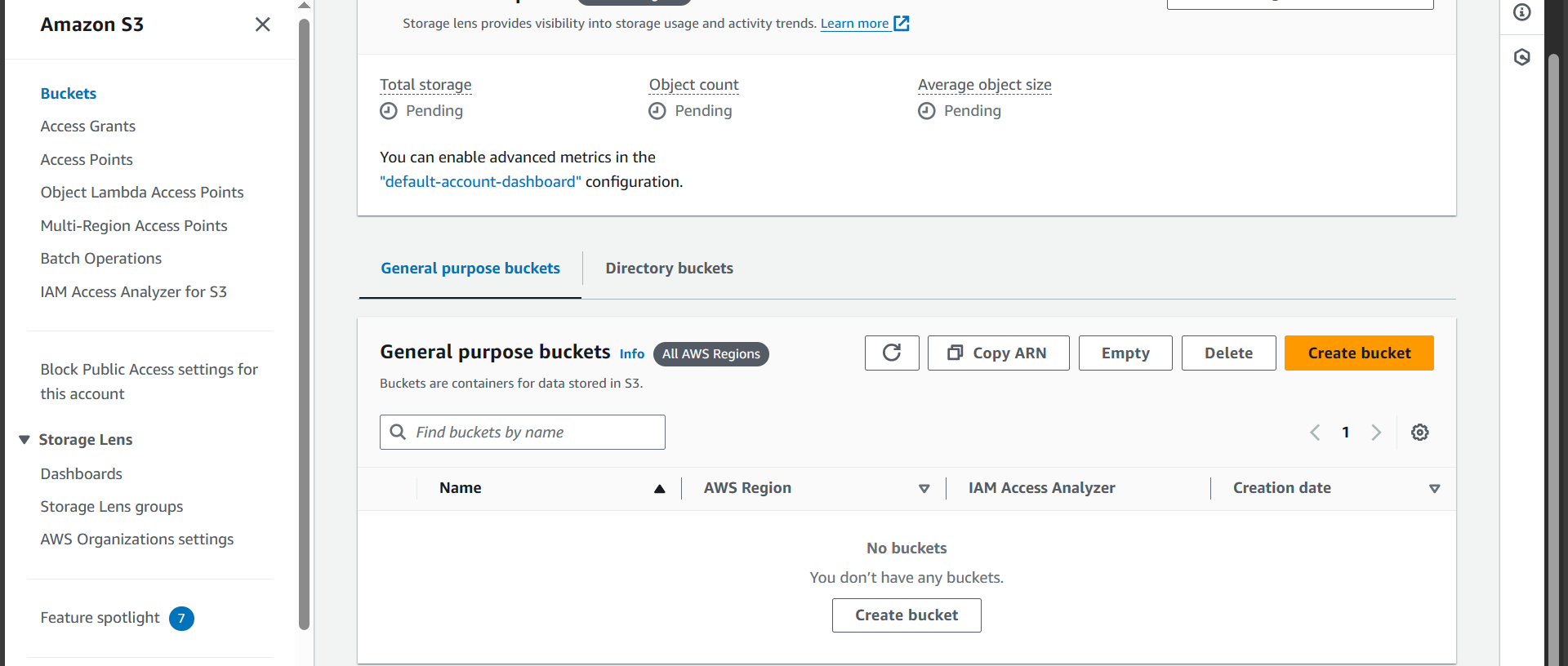
Task: Open Block Public Access settings for this account
Action: point(149,382)
